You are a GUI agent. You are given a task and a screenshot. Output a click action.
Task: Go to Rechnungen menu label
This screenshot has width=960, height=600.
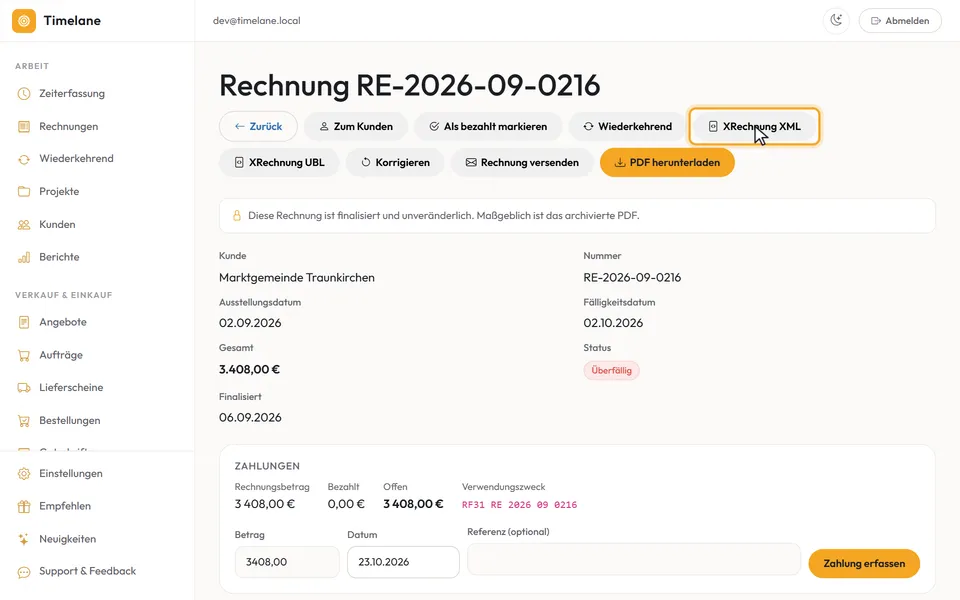pyautogui.click(x=69, y=127)
